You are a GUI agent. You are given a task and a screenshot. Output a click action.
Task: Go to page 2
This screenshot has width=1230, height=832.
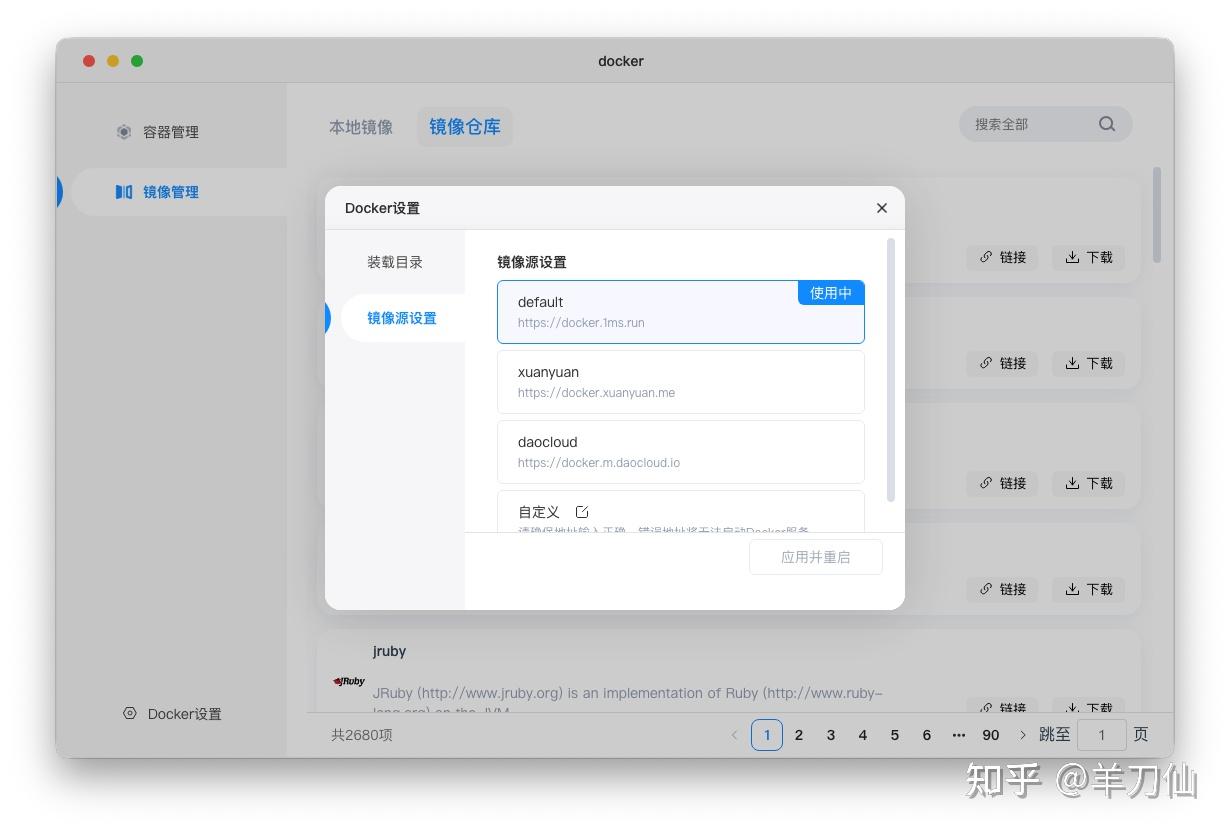point(799,735)
